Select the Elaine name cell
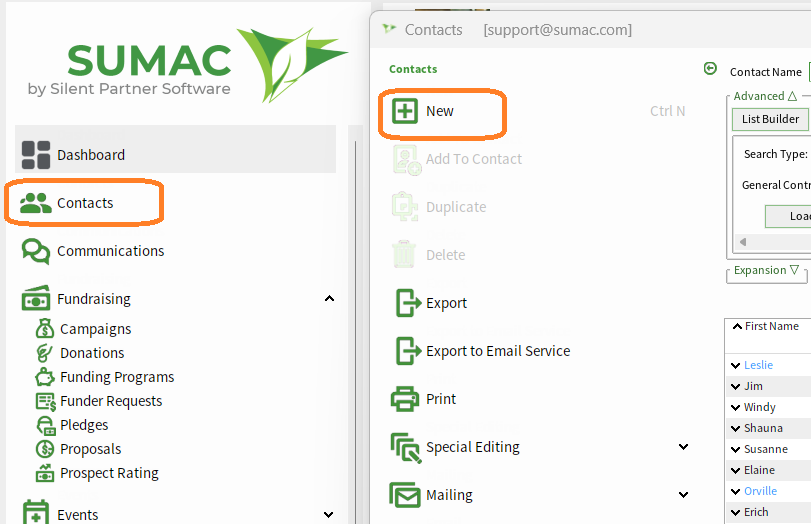 [759, 470]
